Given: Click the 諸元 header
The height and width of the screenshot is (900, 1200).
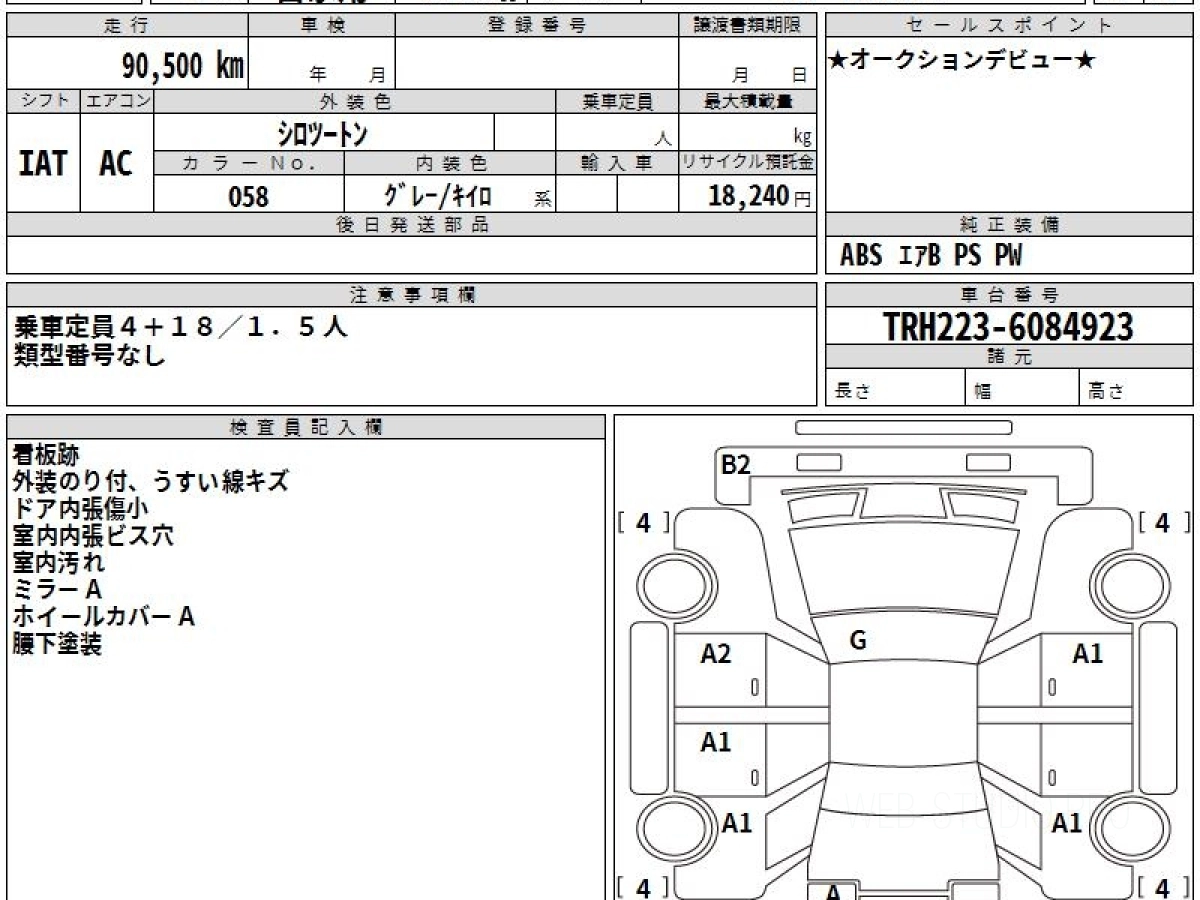Looking at the screenshot, I should 1010,357.
